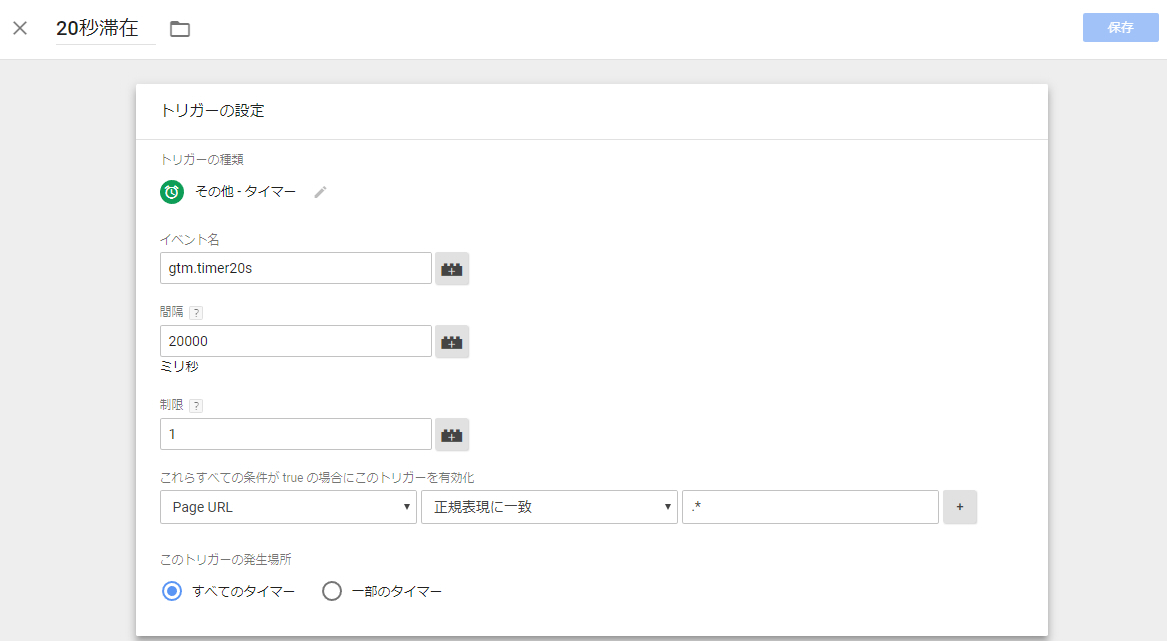Insert variable for the イベント名 field
This screenshot has width=1167, height=641.
coord(452,269)
